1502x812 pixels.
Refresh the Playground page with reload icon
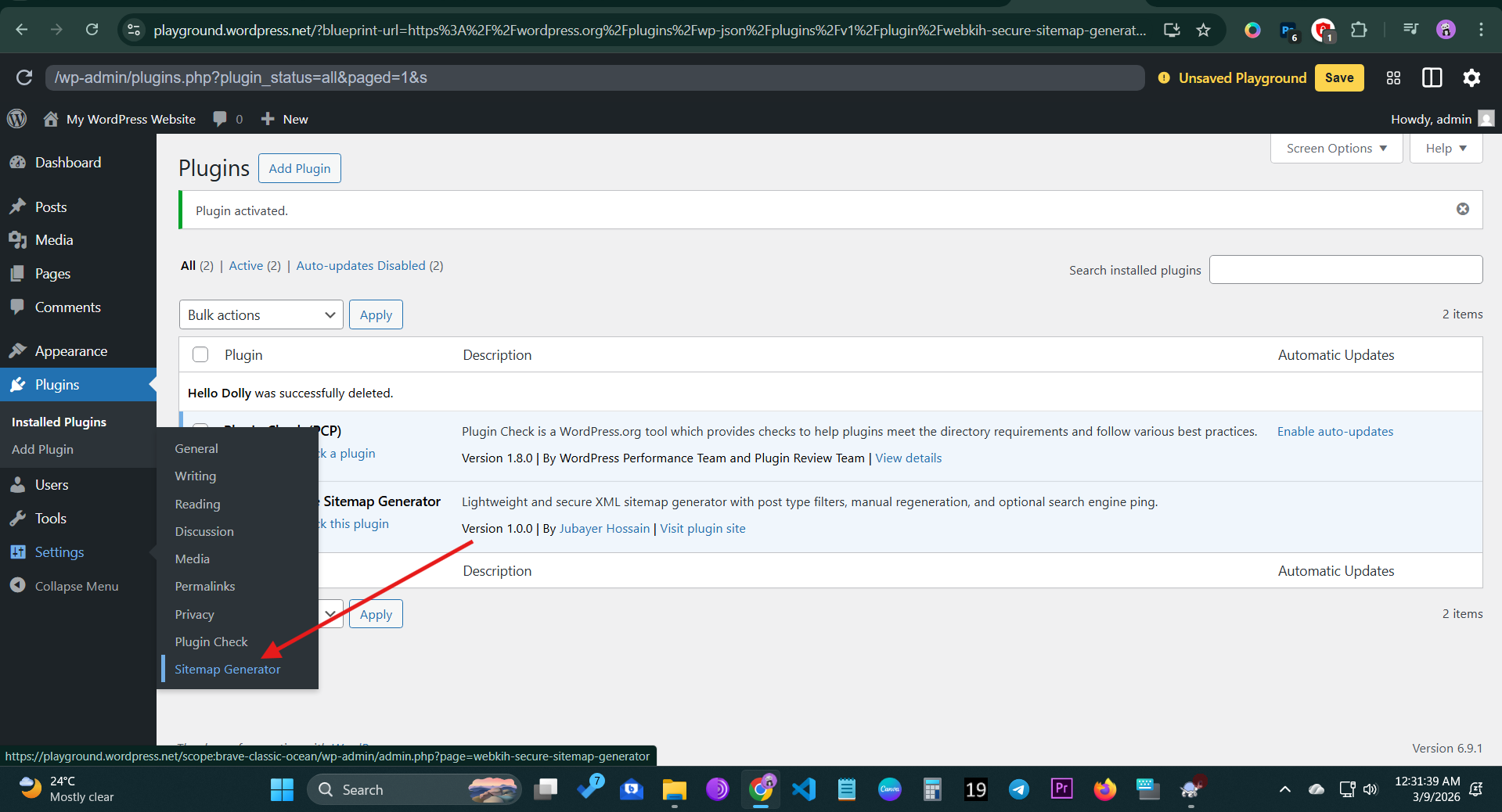[x=24, y=77]
